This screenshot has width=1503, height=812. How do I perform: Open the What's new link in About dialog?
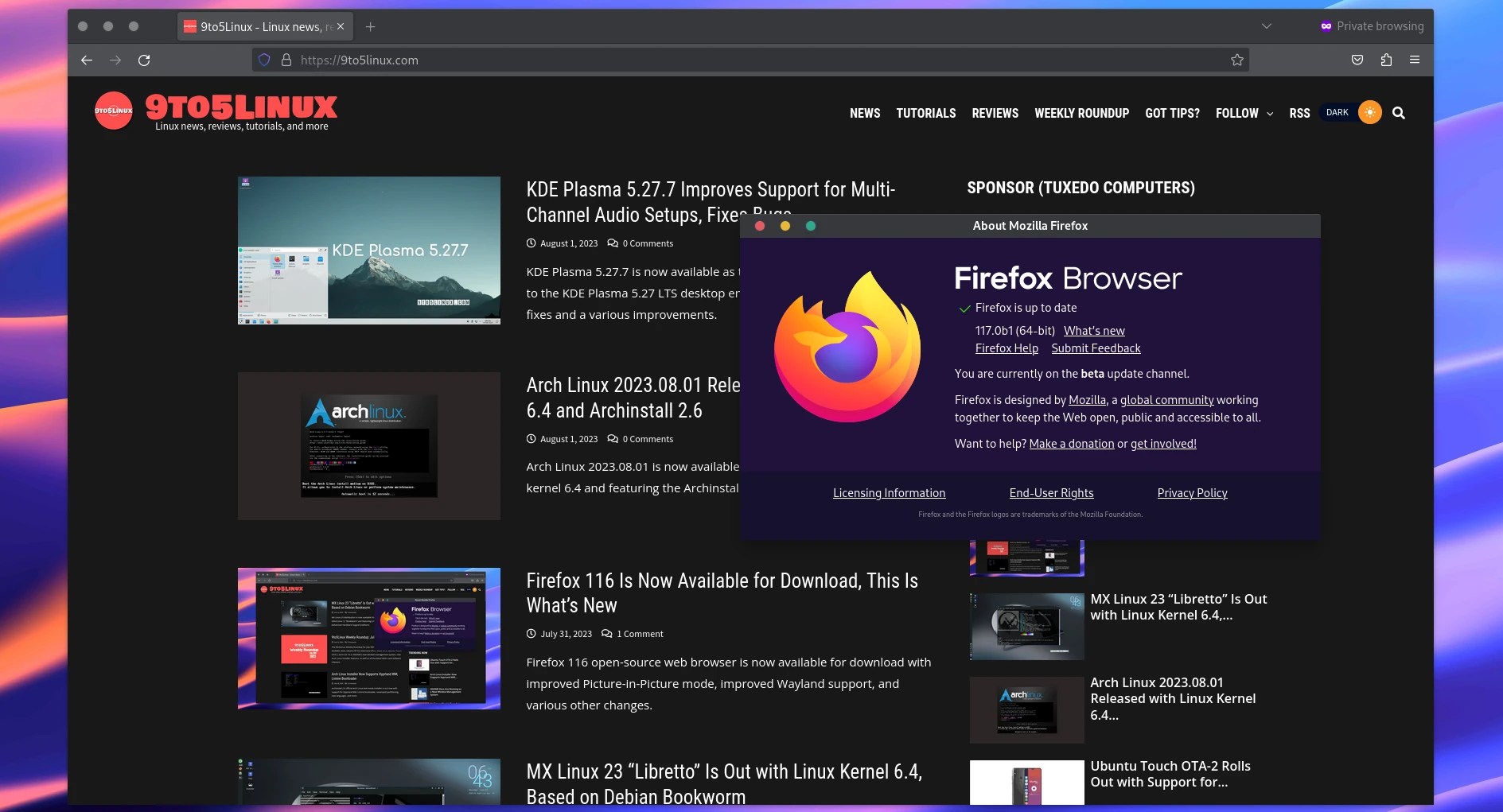1095,330
